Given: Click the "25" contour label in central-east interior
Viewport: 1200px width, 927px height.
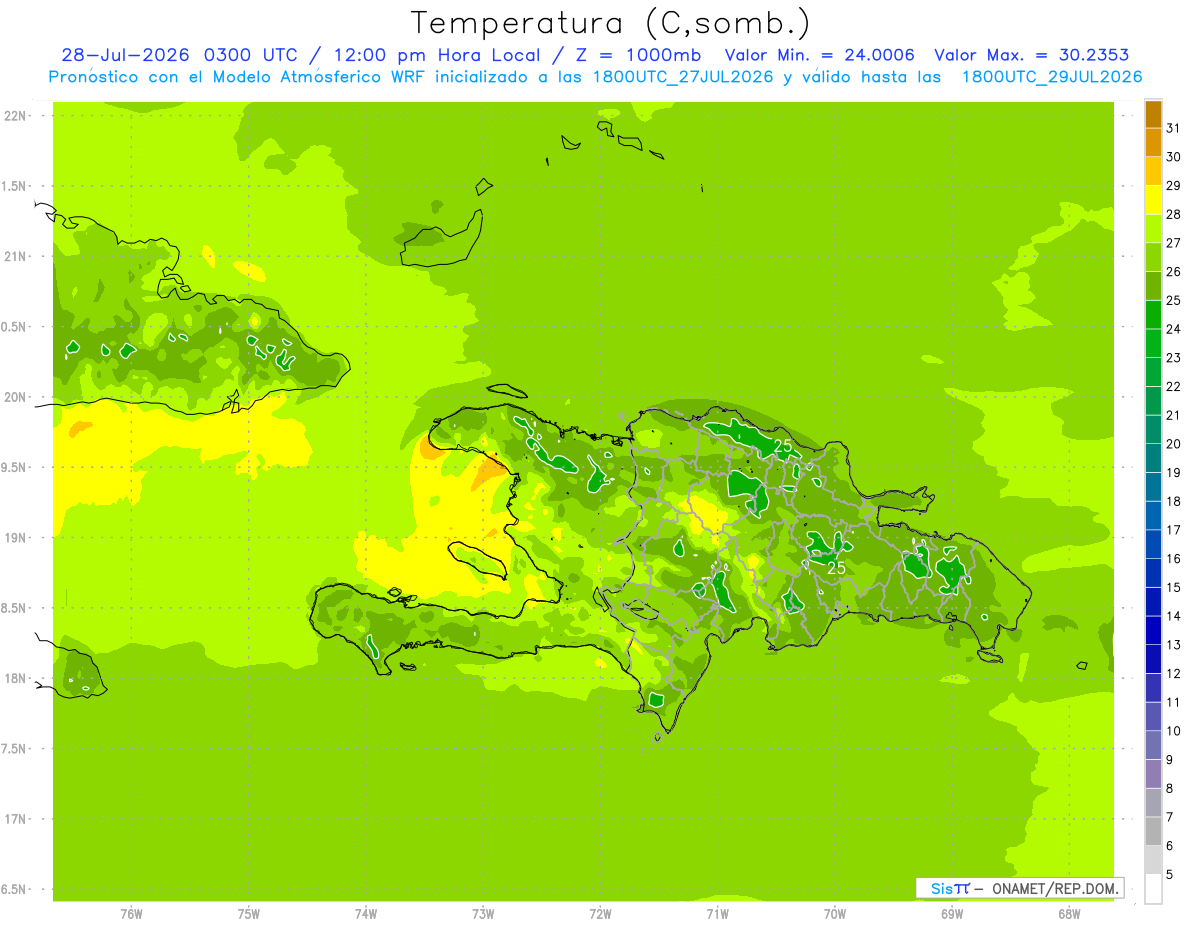Looking at the screenshot, I should pos(837,568).
